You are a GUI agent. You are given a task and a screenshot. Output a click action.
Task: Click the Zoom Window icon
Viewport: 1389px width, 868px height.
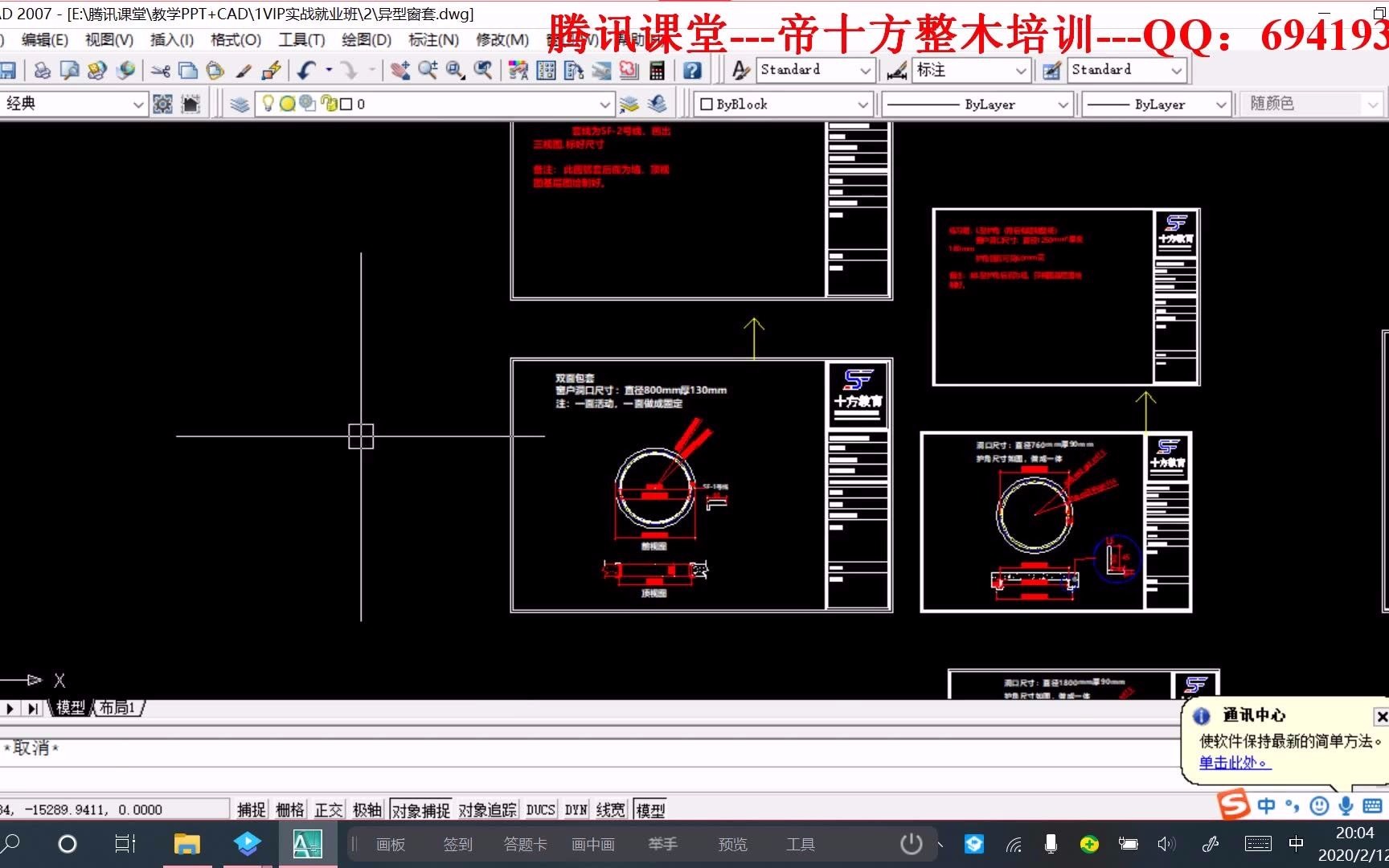455,71
